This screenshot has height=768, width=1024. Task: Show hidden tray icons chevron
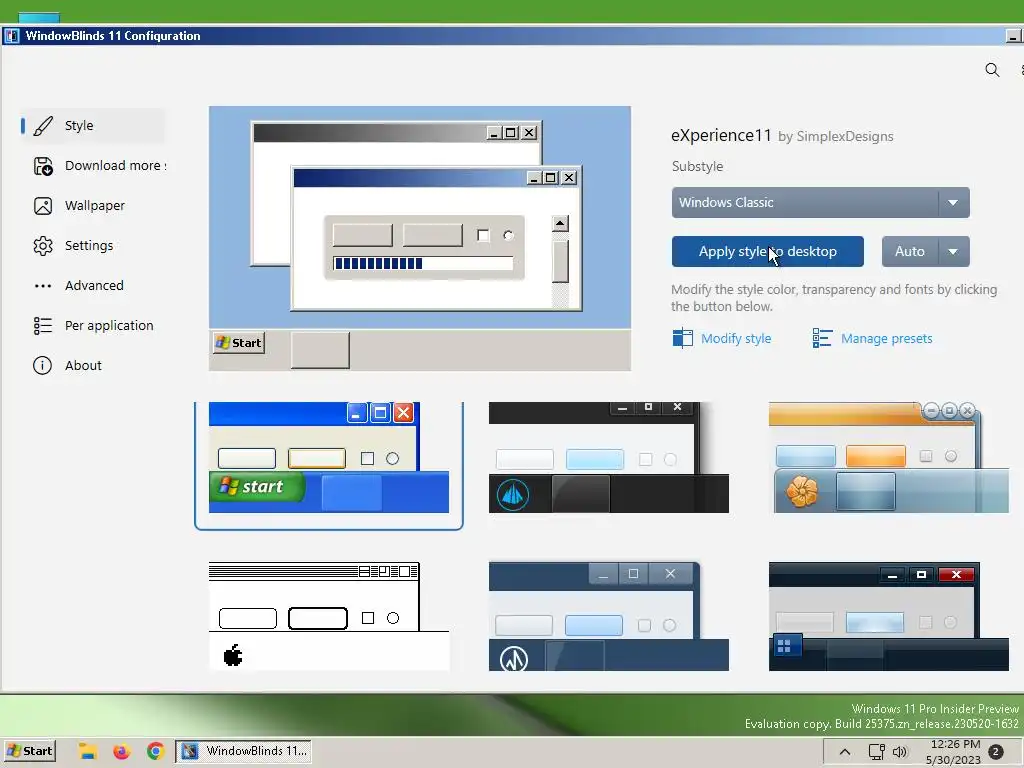click(x=844, y=752)
